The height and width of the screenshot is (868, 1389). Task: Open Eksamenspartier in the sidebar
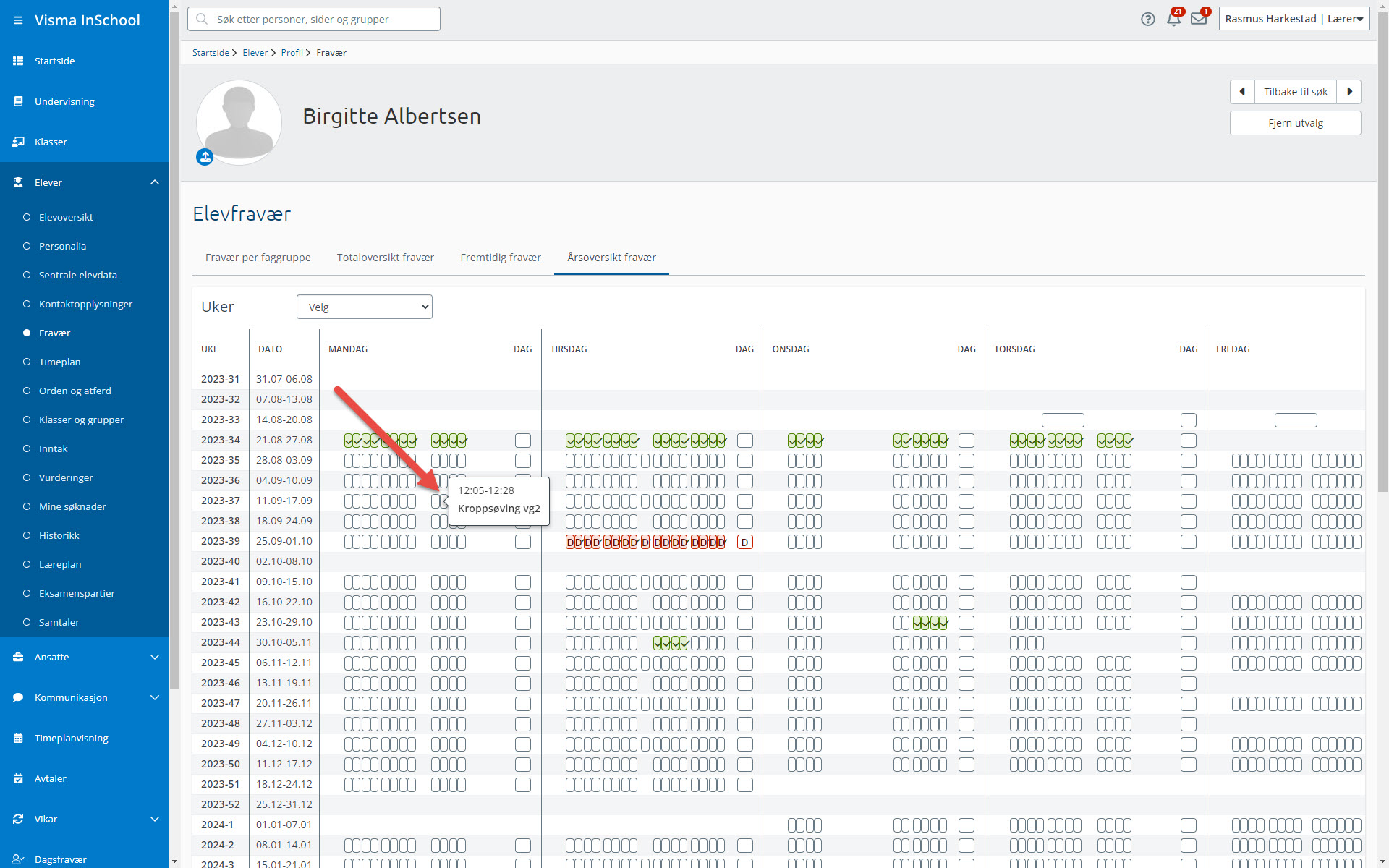coord(77,593)
